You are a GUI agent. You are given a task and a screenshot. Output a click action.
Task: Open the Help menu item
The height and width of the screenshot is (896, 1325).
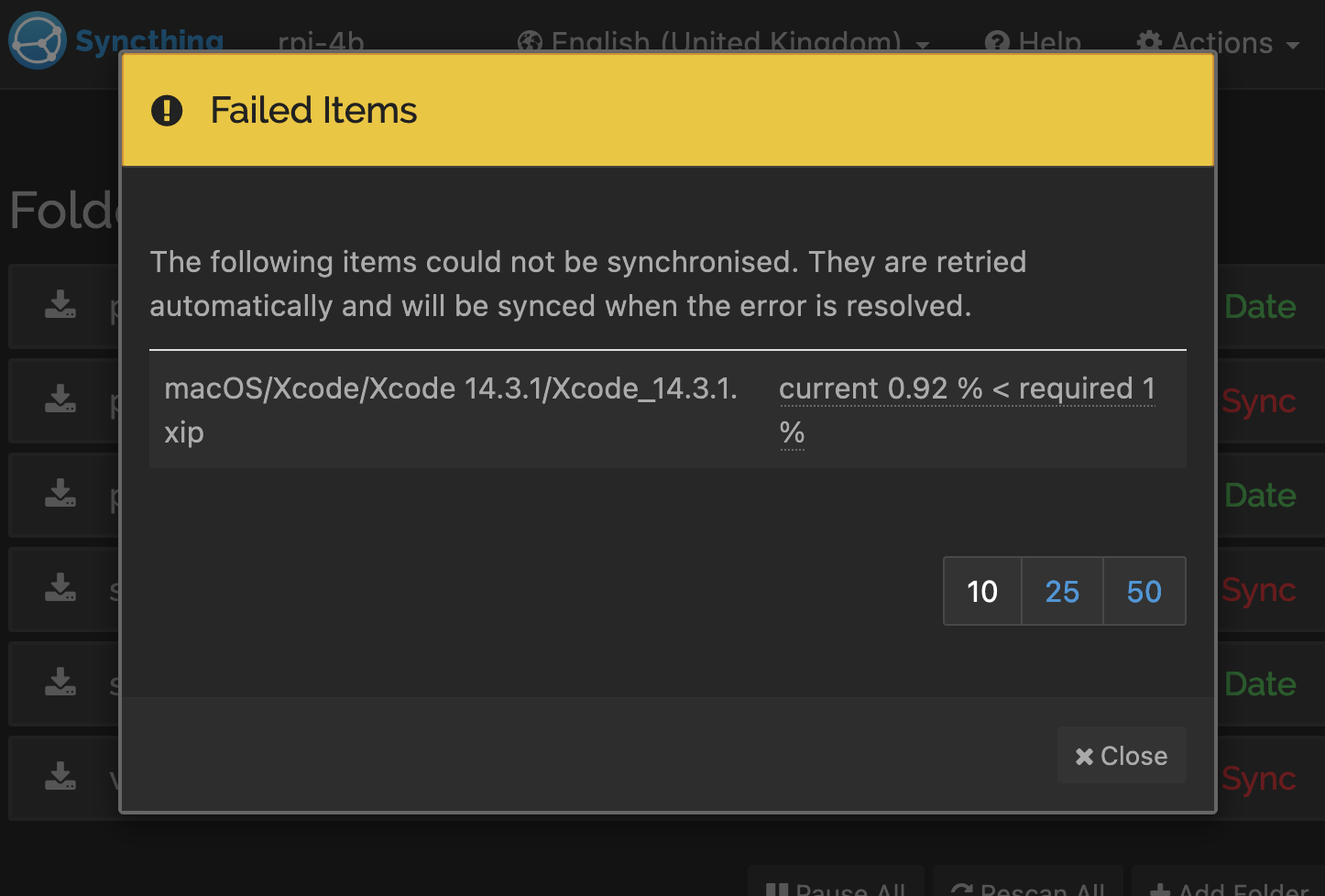1033,43
